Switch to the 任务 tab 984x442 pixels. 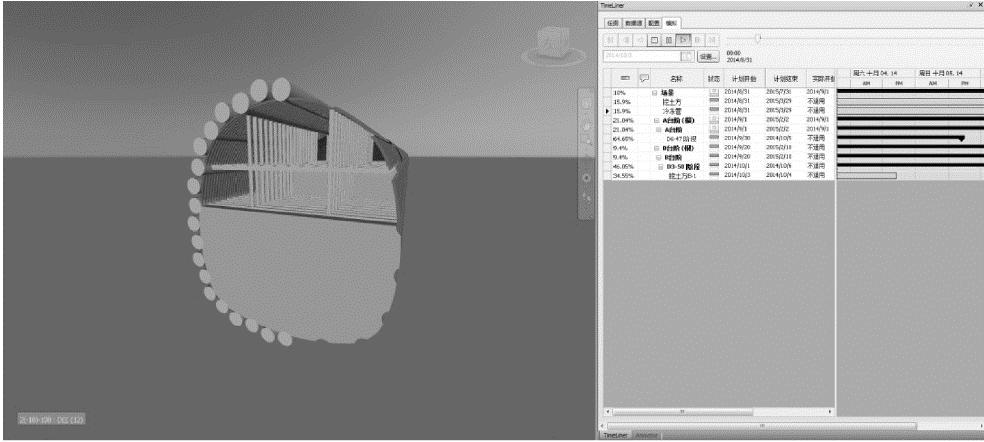(x=612, y=23)
